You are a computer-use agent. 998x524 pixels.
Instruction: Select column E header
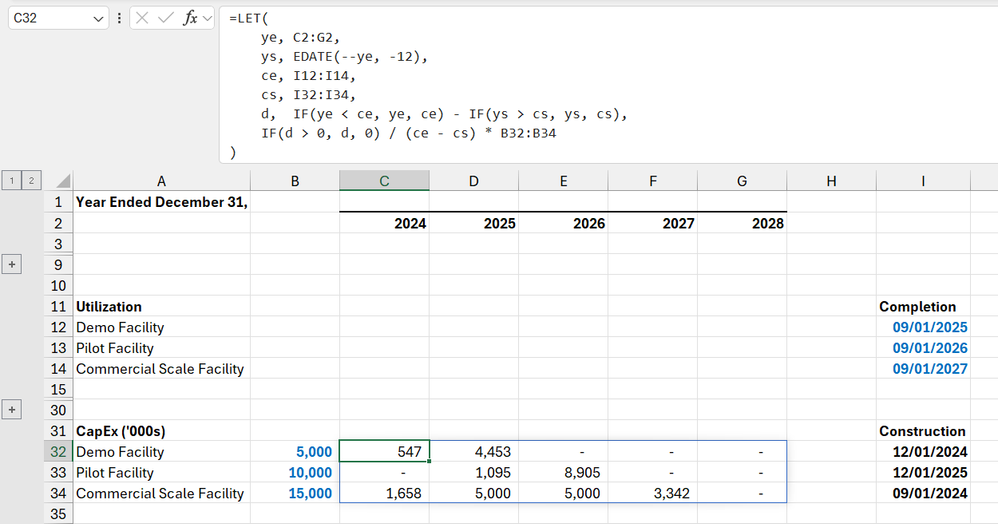click(563, 181)
